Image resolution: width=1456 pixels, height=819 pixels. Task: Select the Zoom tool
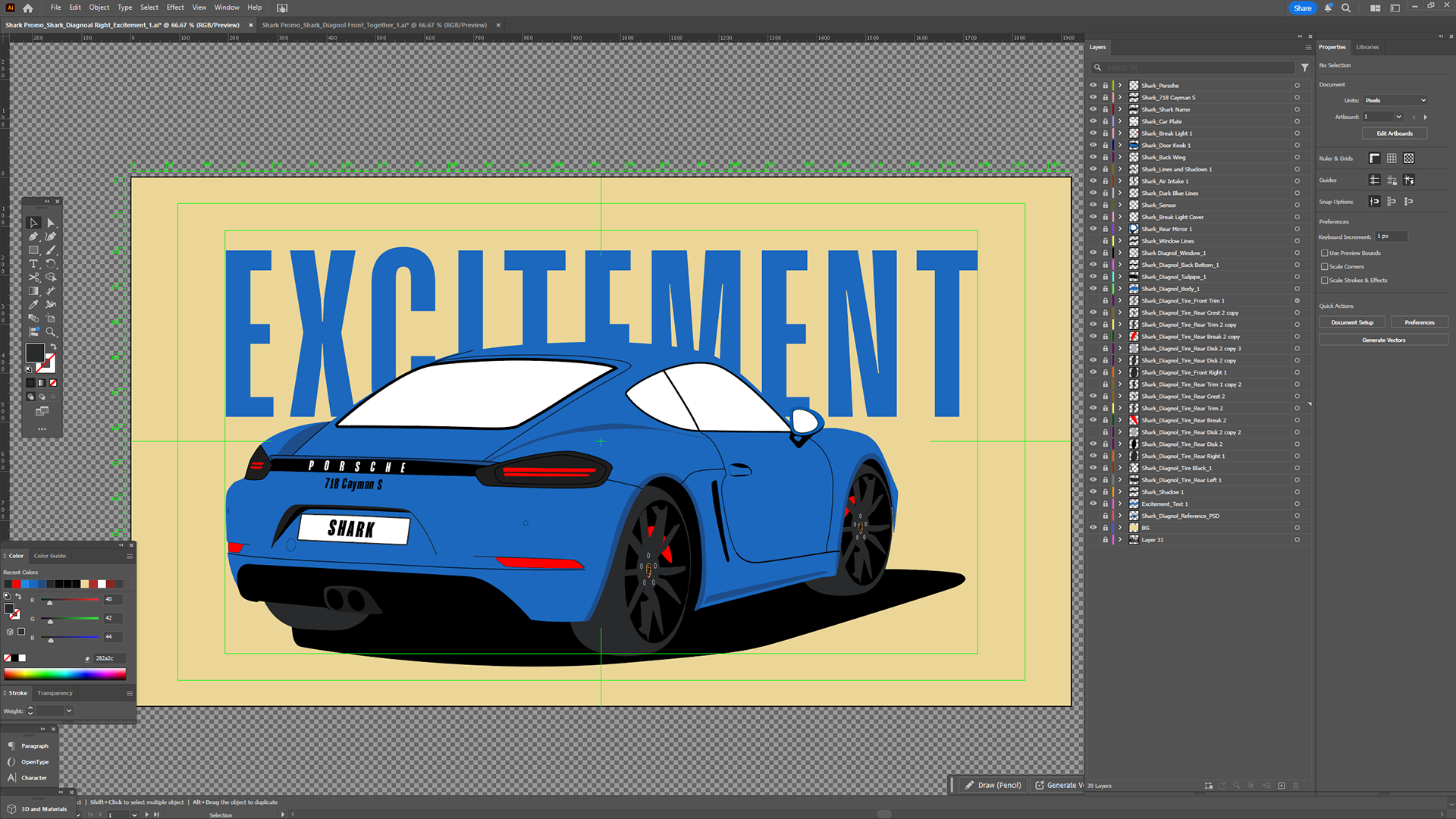click(51, 332)
